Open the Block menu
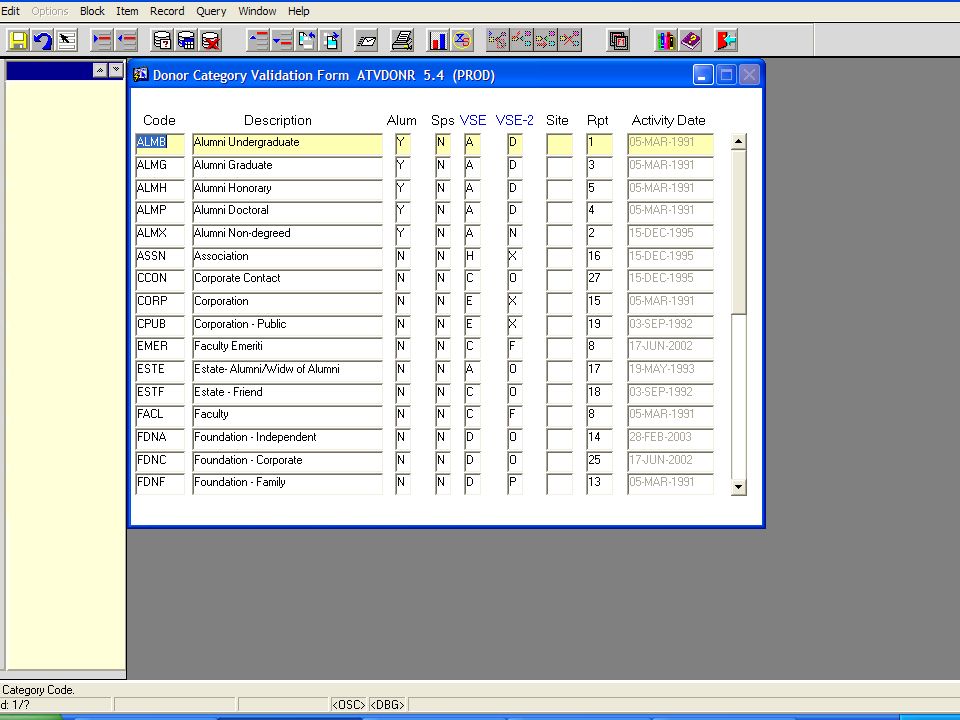 [92, 11]
